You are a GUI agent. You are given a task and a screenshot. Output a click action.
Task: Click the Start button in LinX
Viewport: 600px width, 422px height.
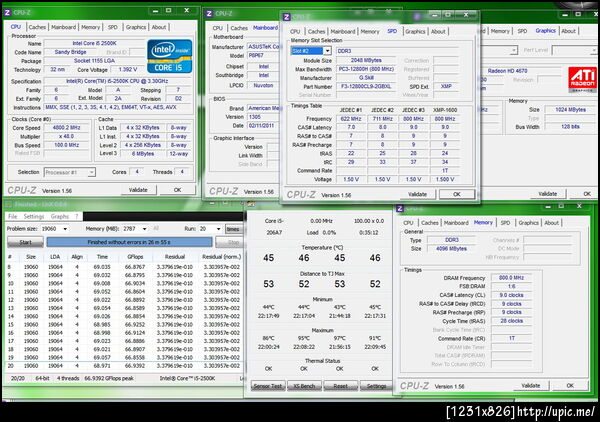(x=25, y=242)
